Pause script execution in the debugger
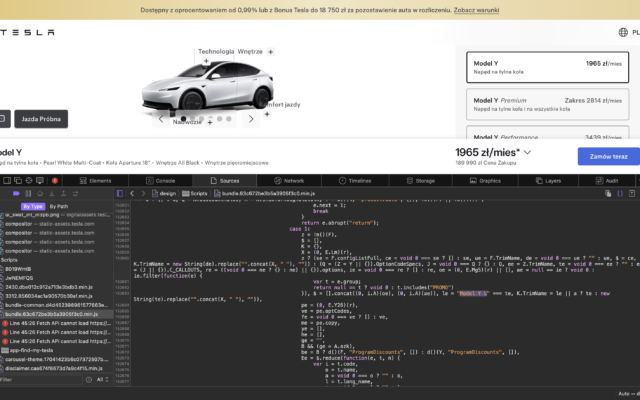This screenshot has width=640, height=400. 28,193
